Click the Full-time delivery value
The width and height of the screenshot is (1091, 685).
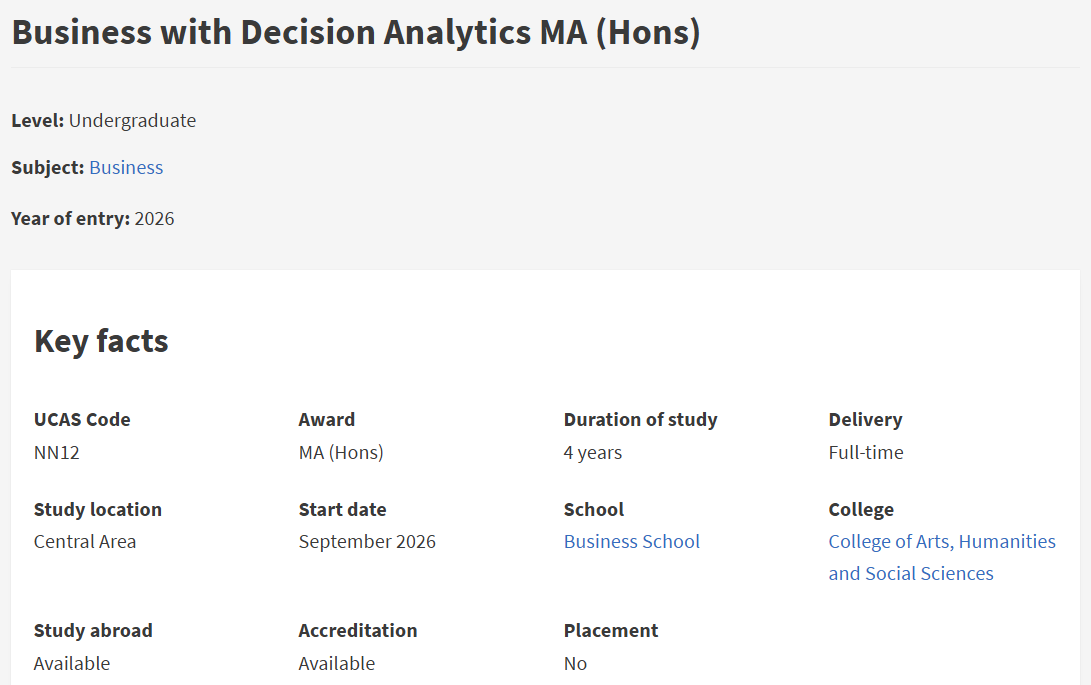pos(865,453)
